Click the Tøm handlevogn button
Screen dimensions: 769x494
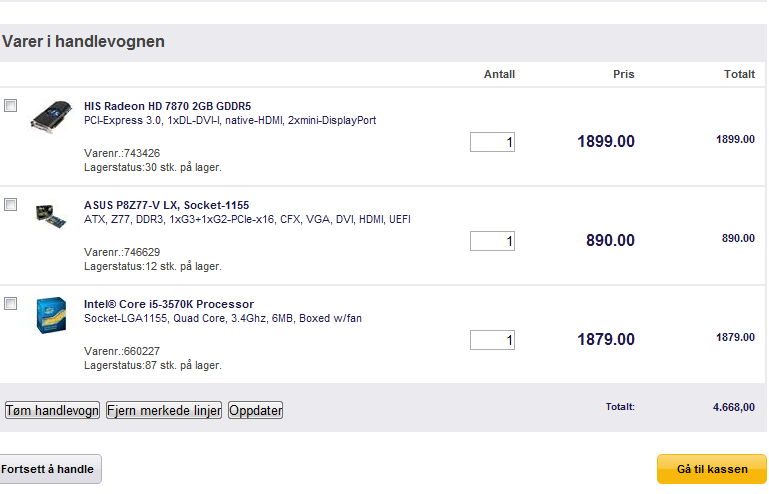point(52,410)
